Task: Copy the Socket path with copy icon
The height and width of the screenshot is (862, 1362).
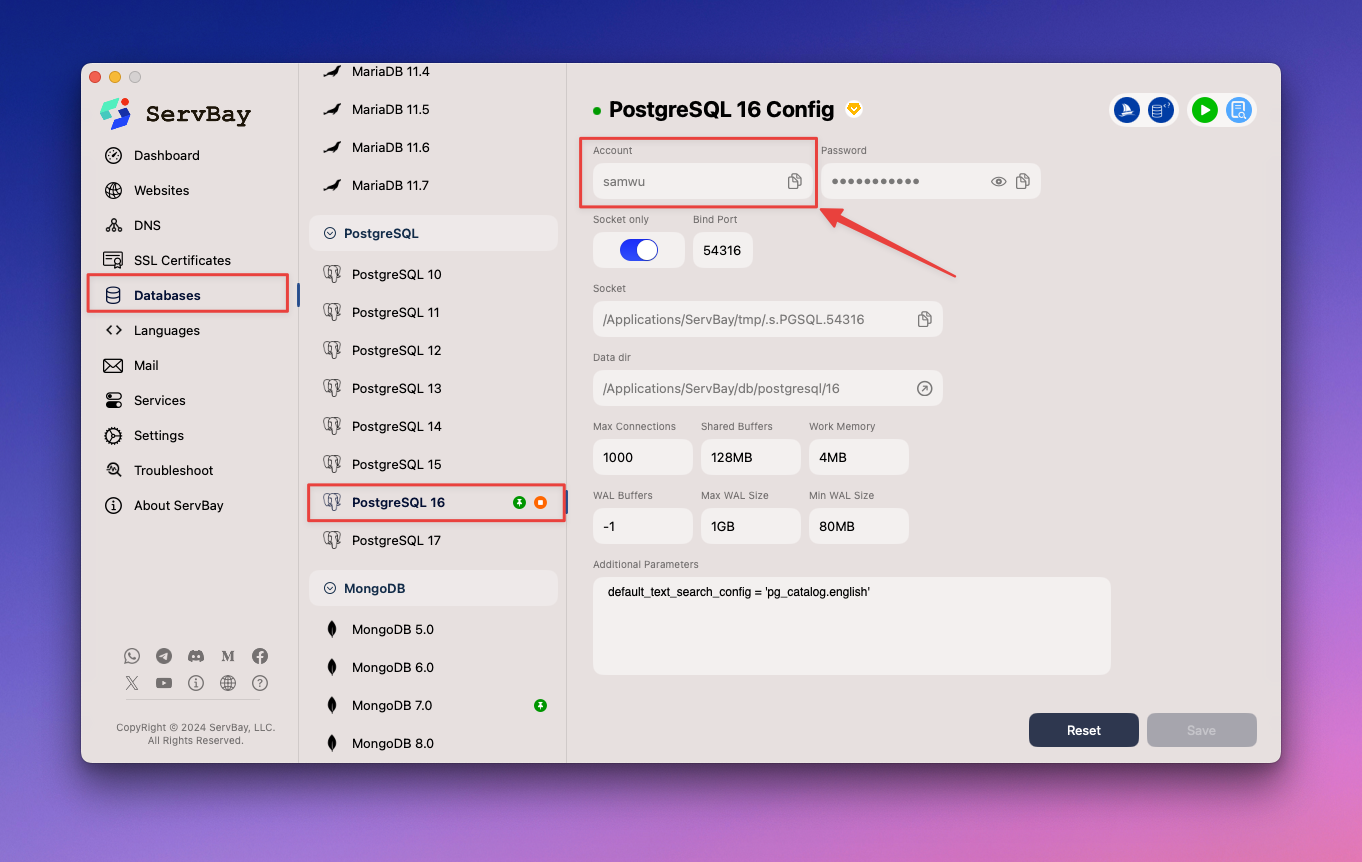Action: pos(924,319)
